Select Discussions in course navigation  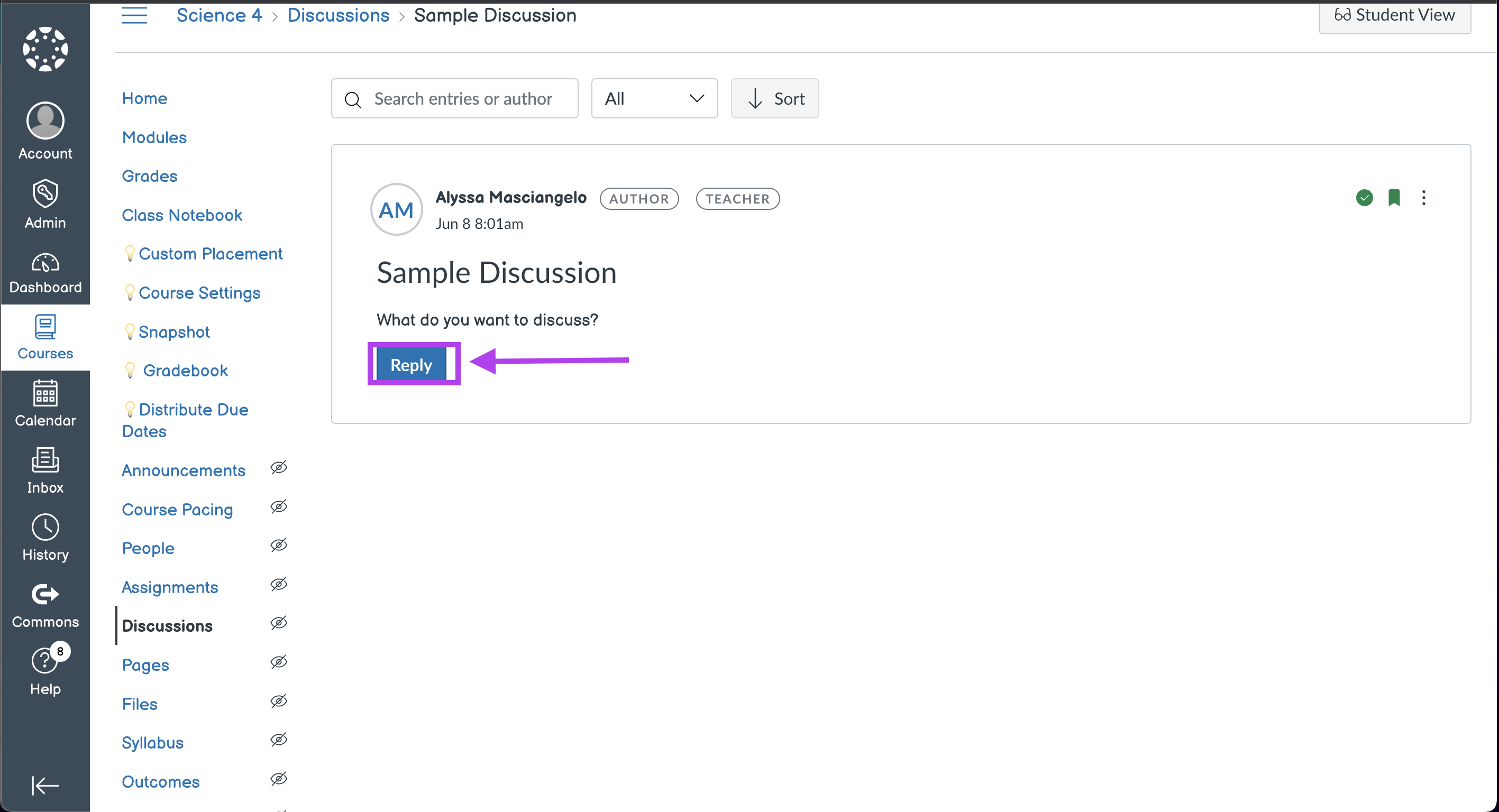coord(167,626)
